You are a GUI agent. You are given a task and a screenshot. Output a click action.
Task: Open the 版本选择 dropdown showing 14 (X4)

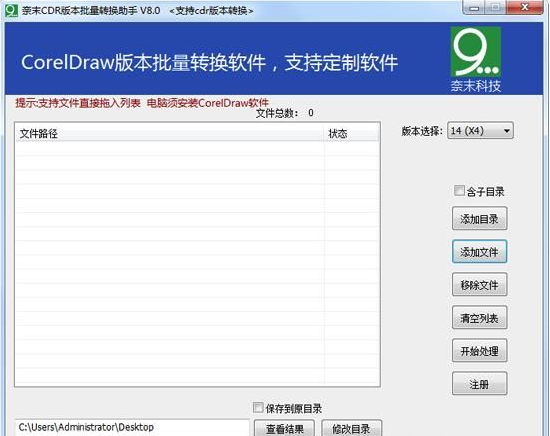480,131
